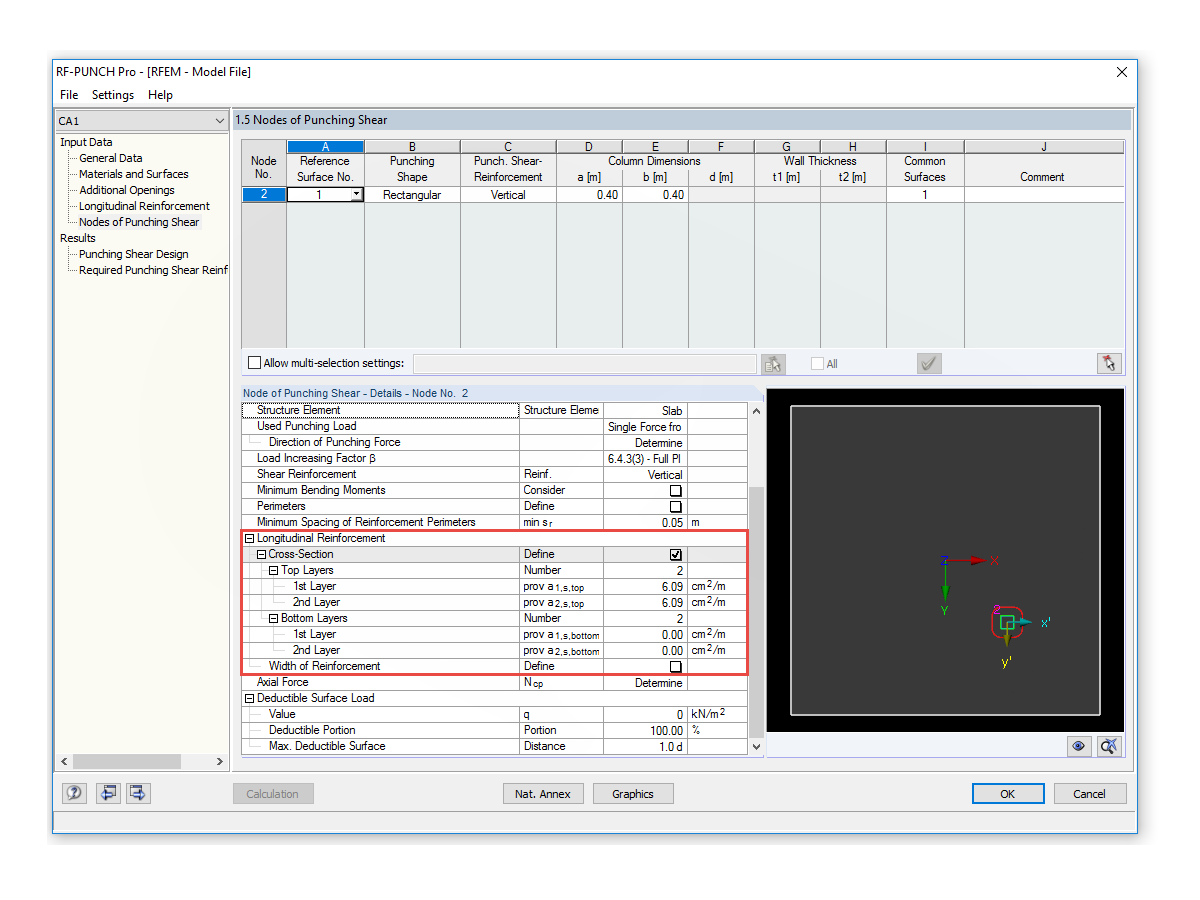Collapse the Cross-Section subgroup
This screenshot has height=900, width=1200.
262,554
